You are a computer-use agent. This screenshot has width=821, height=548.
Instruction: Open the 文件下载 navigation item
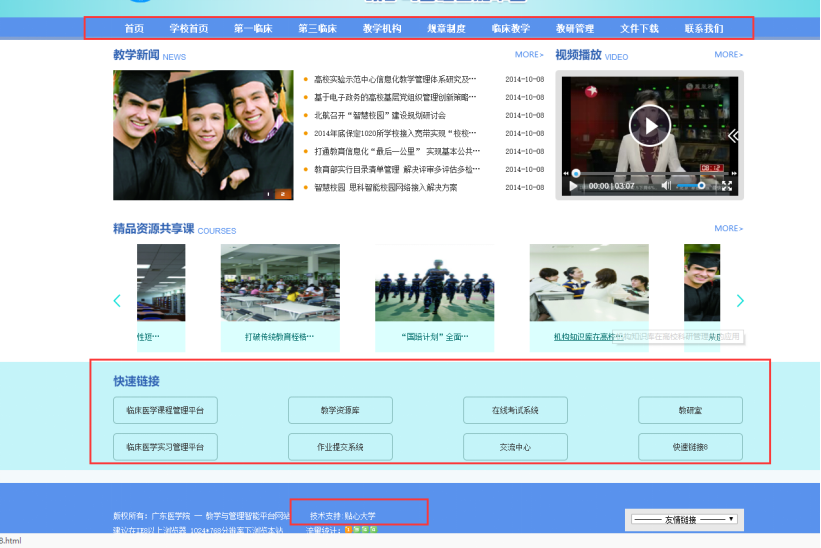click(x=639, y=29)
